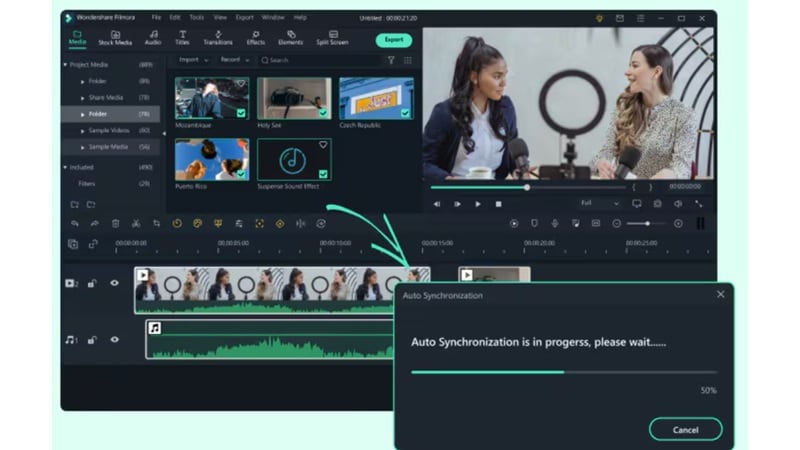Hide audio track 1 with eye icon

(114, 339)
